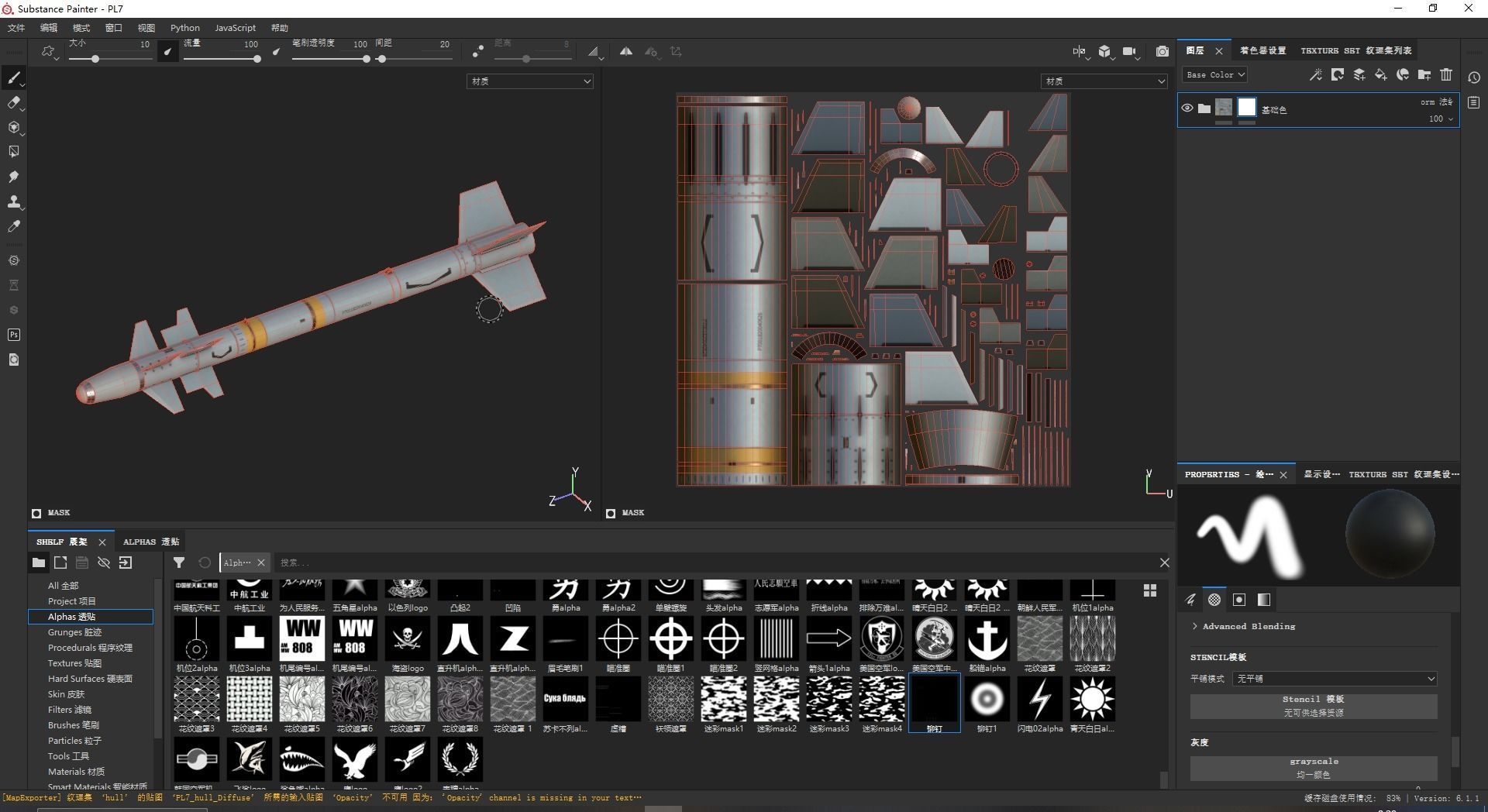Toggle the symmetry icon in top toolbar

click(x=625, y=52)
